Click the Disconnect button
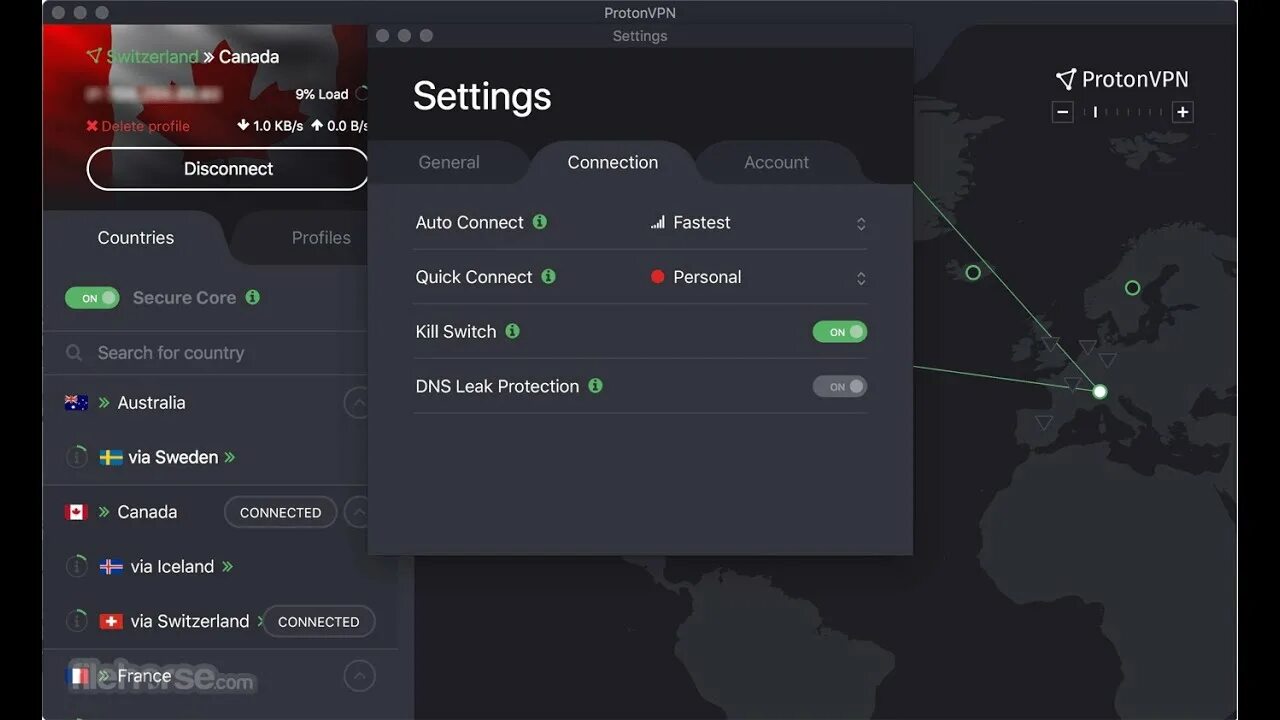Image resolution: width=1280 pixels, height=720 pixels. [228, 169]
